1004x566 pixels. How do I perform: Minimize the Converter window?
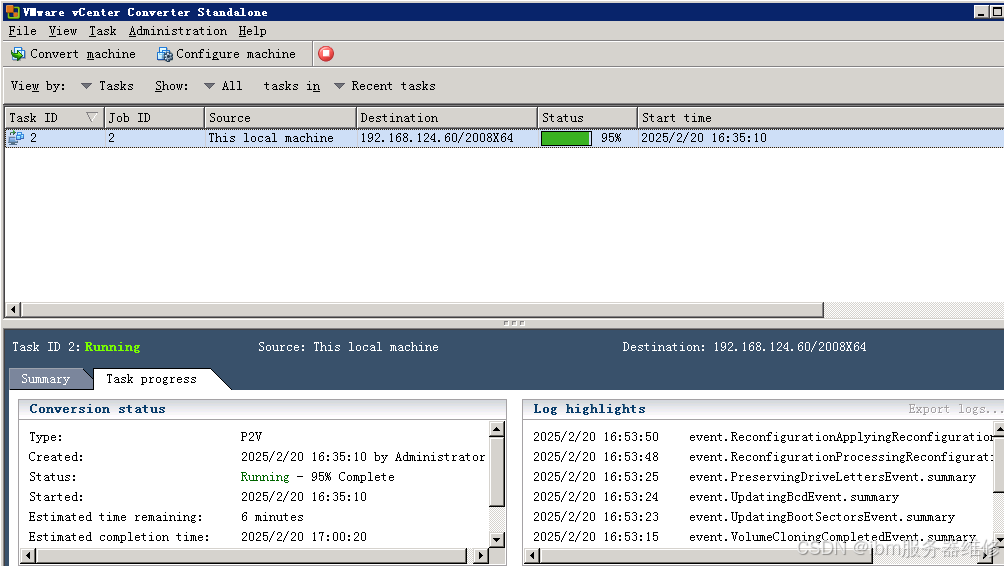pyautogui.click(x=981, y=12)
